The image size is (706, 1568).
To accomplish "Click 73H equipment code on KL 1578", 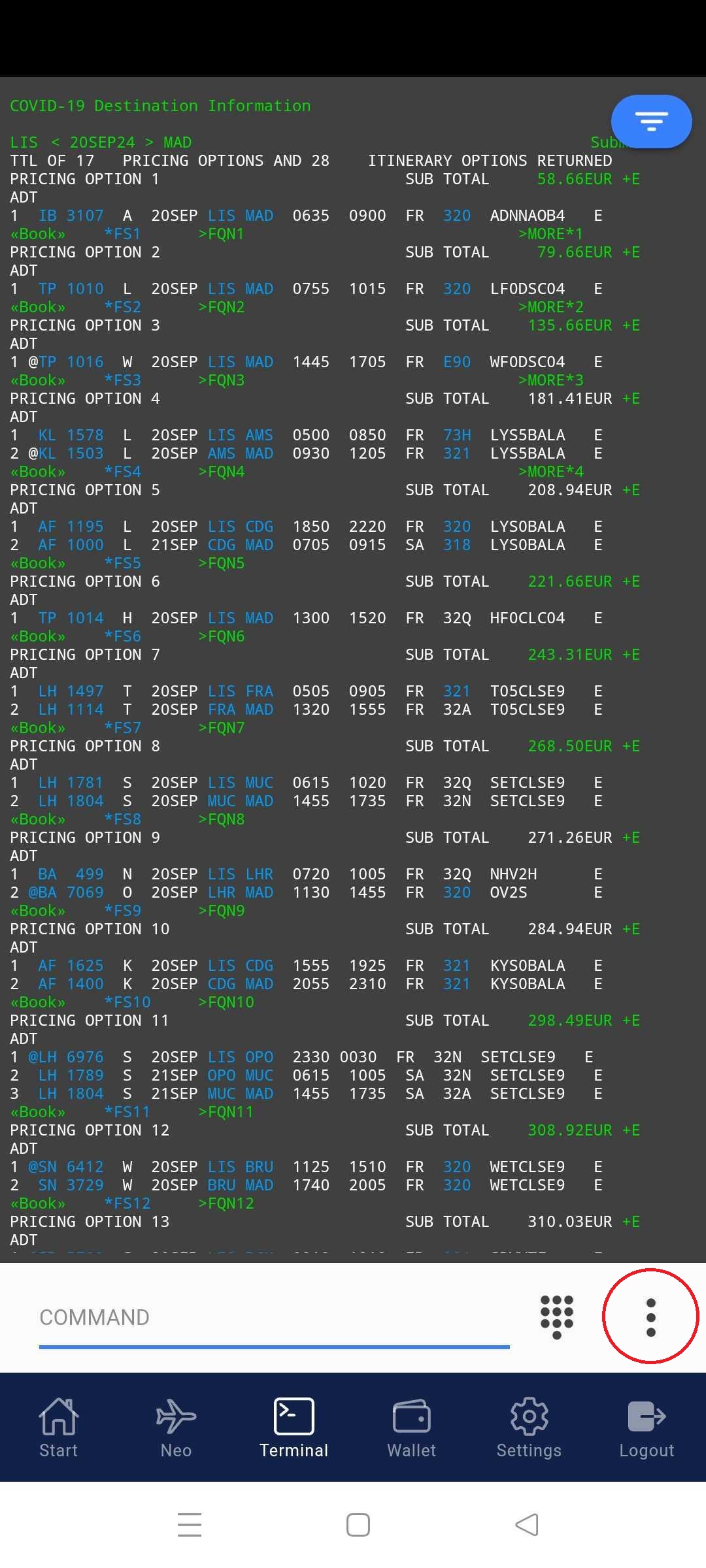I will pos(457,435).
